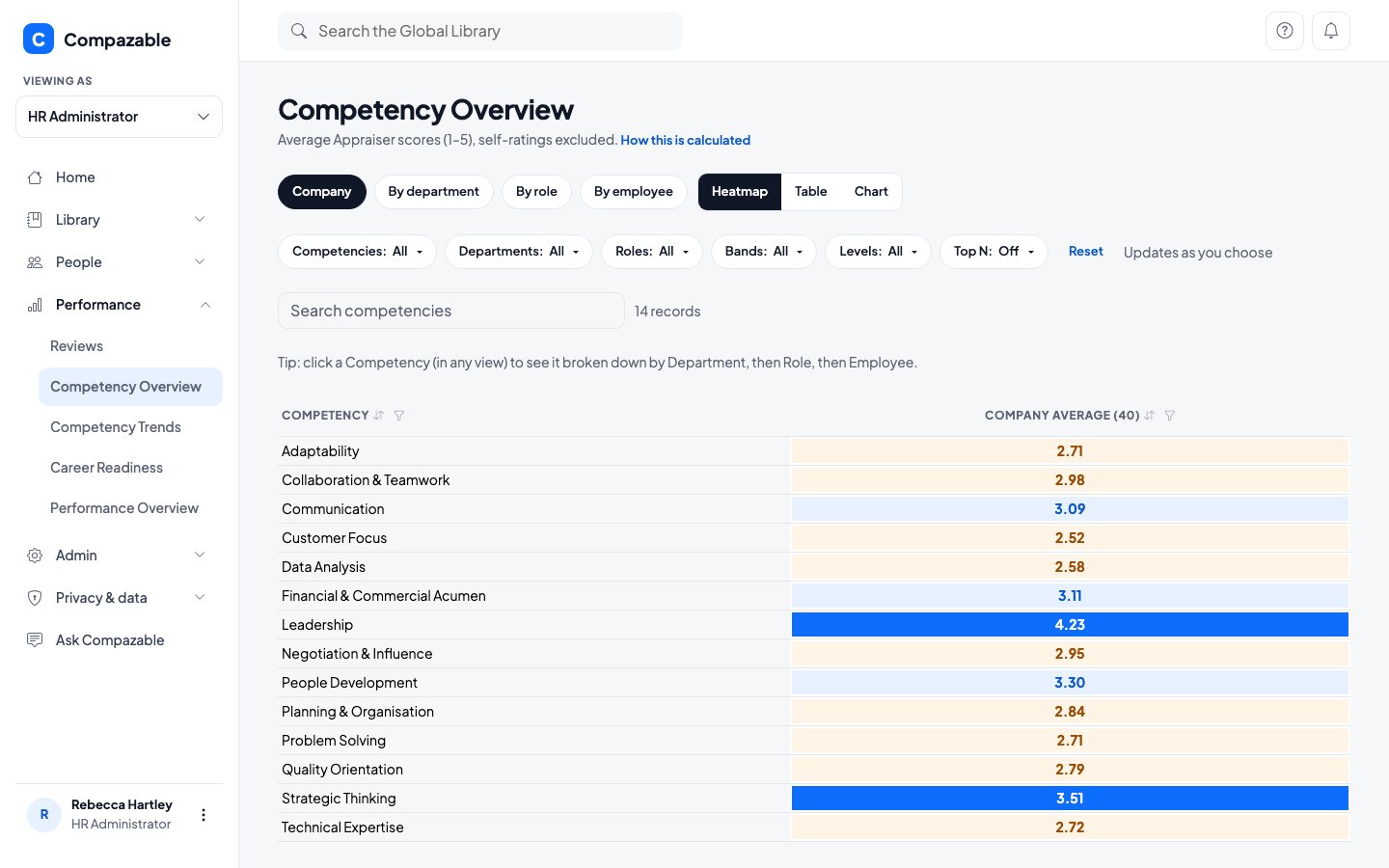
Task: Click the Privacy & data shield icon
Action: pos(35,598)
